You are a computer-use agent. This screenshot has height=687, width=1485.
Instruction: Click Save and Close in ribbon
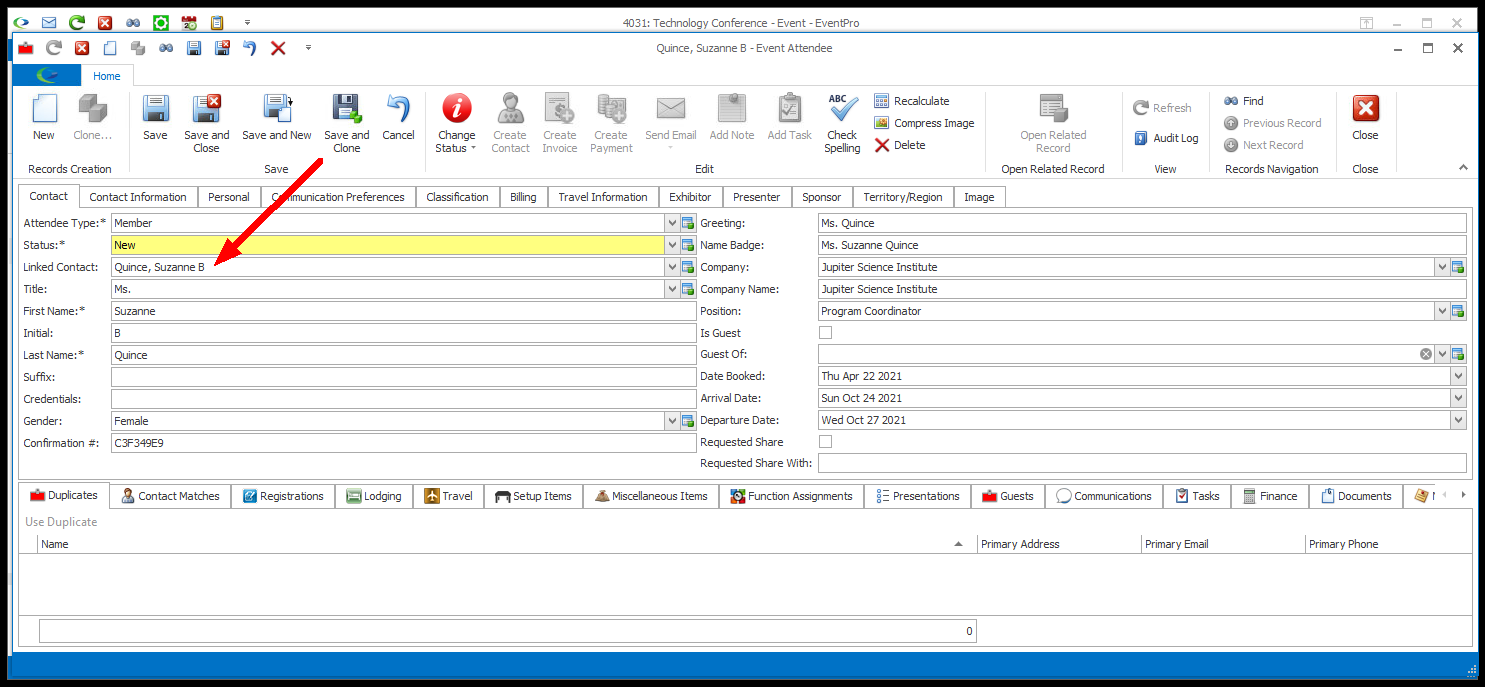click(207, 124)
